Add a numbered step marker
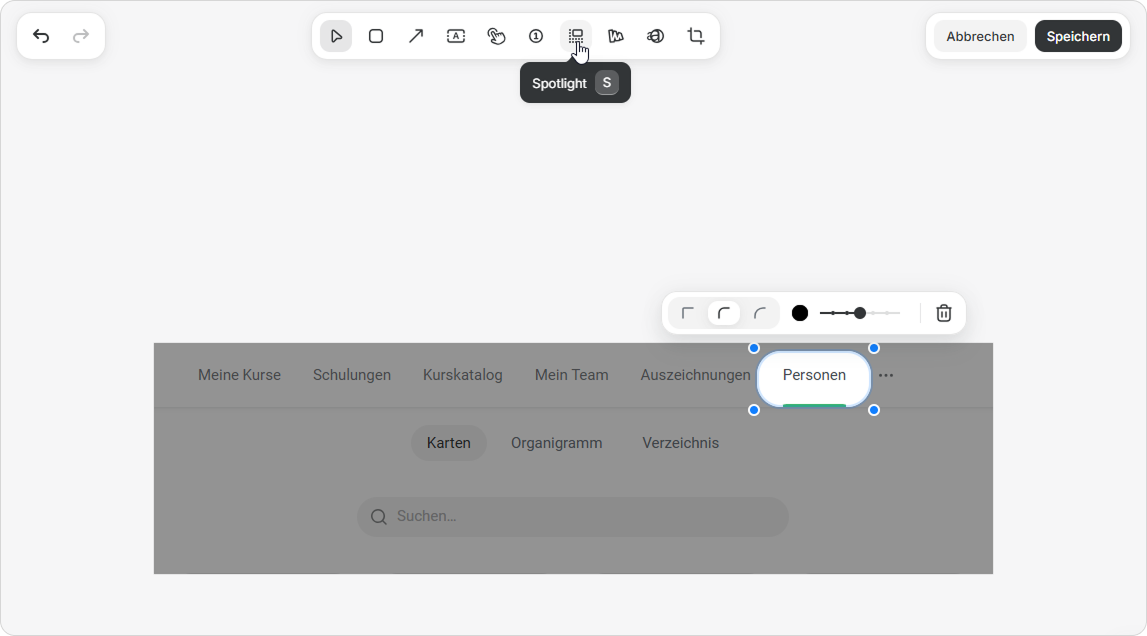1147x636 pixels. coord(536,36)
